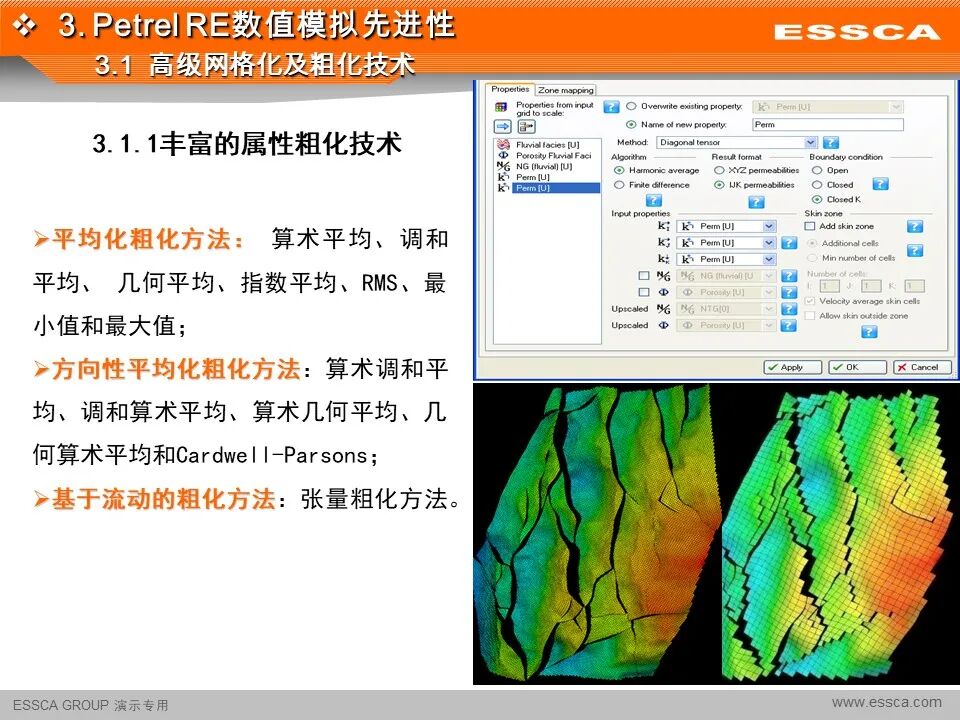Open help under the Algorithm options
Image resolution: width=960 pixels, height=720 pixels.
(654, 200)
